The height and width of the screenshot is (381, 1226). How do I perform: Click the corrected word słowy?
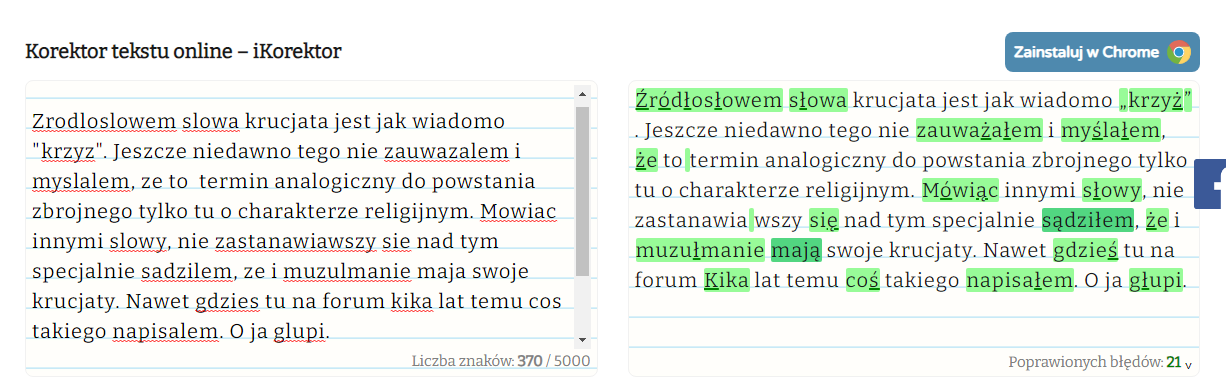pos(1111,190)
